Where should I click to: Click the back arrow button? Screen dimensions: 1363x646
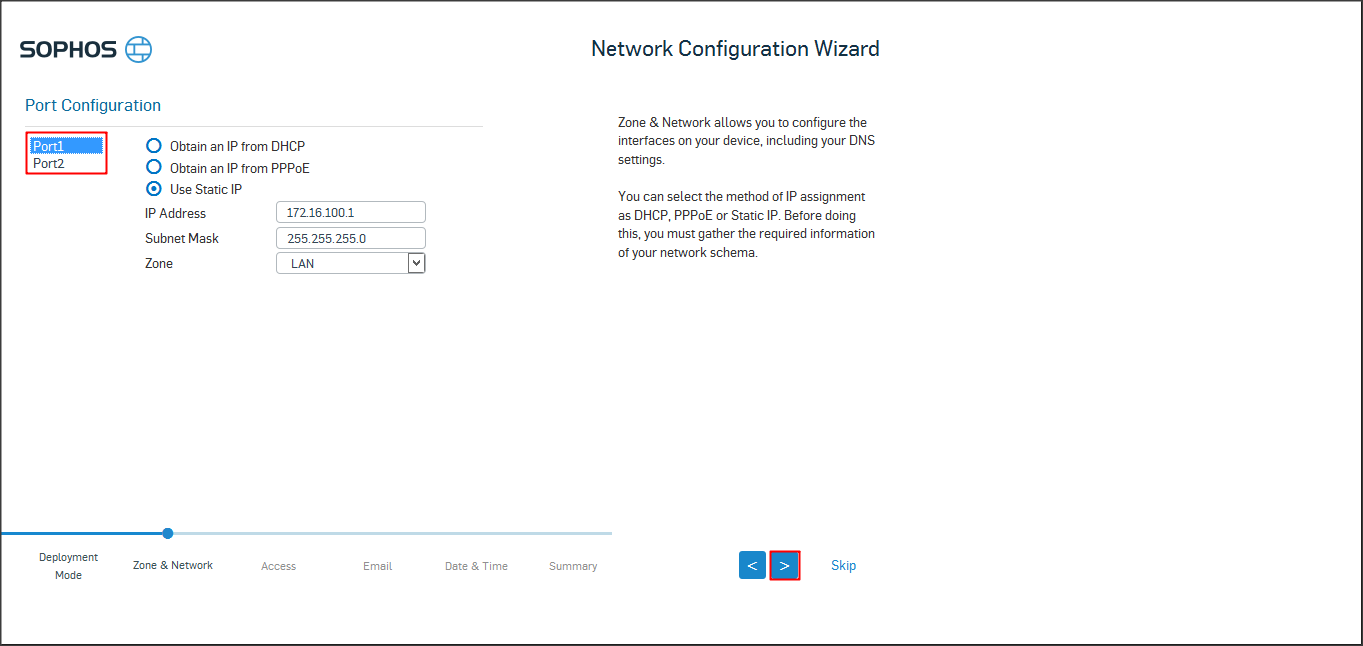pyautogui.click(x=752, y=565)
